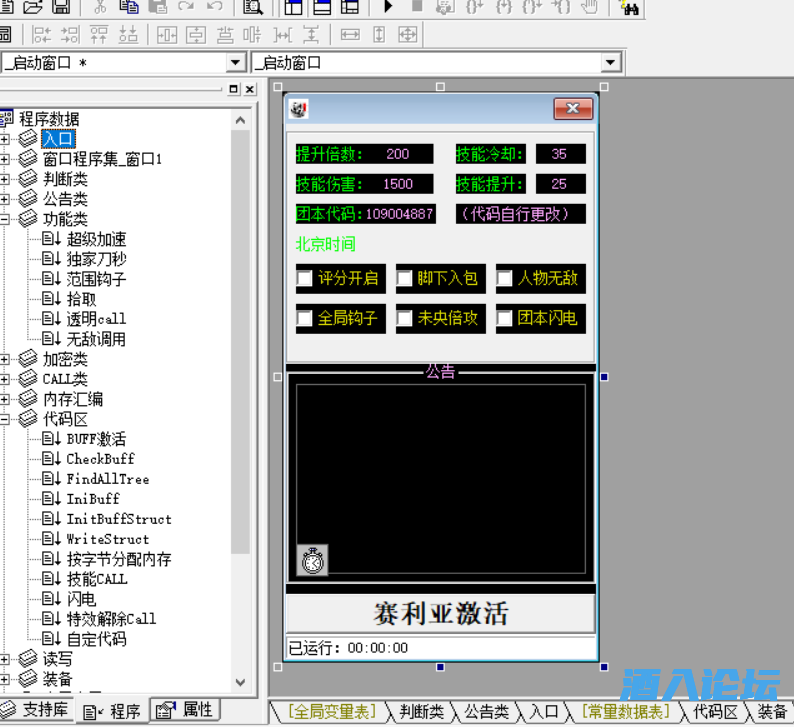Image resolution: width=794 pixels, height=727 pixels.
Task: Expand the 窗口程序集_窗口1 tree node
Action: tap(4, 159)
